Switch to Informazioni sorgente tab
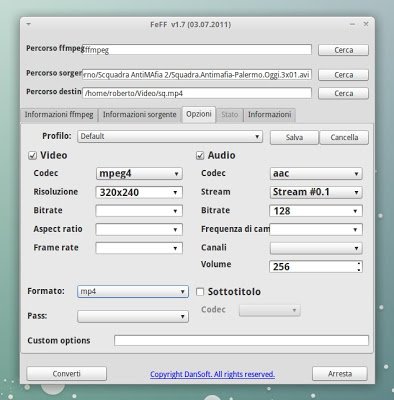 [x=140, y=115]
